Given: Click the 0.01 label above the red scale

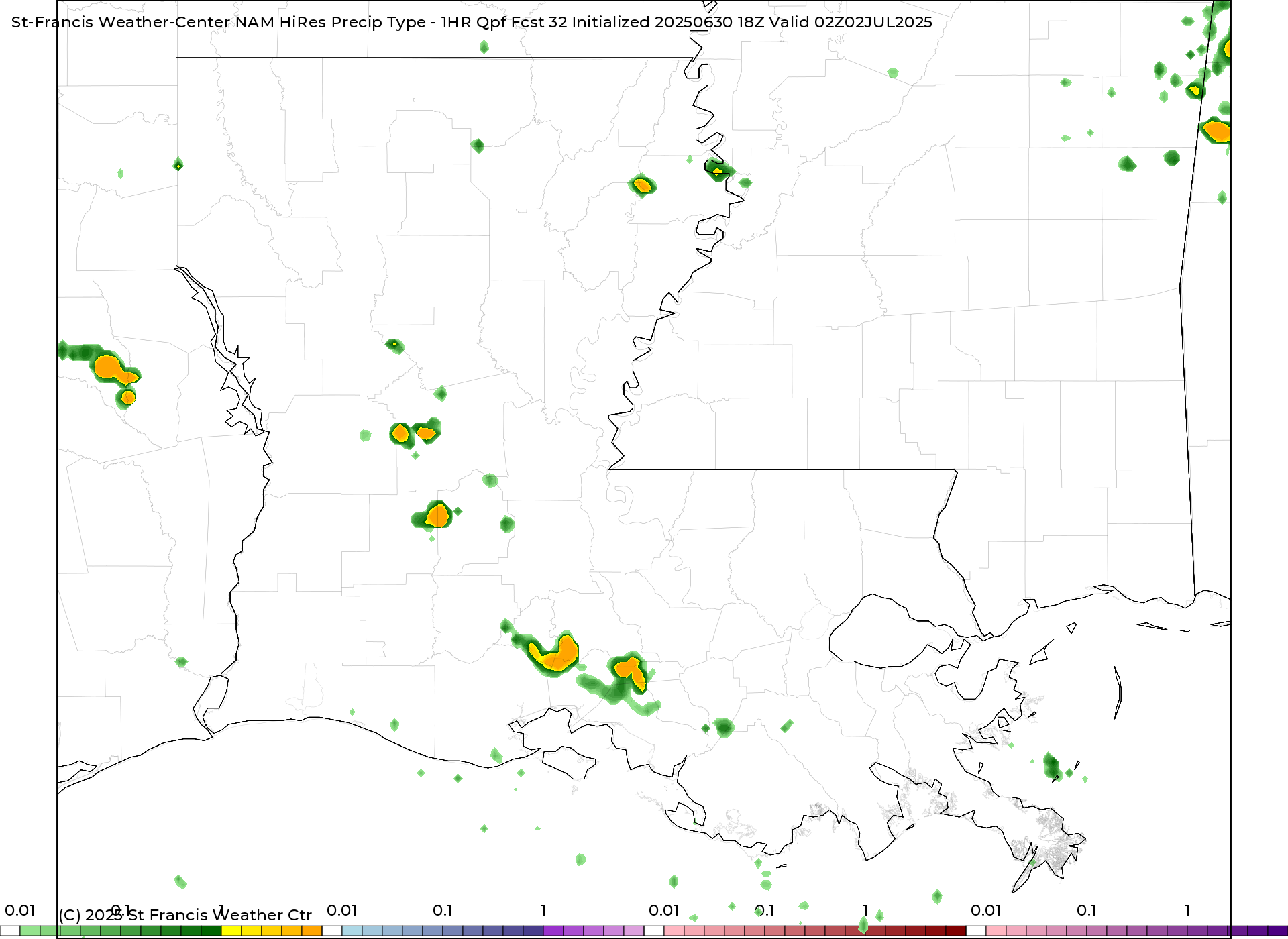Looking at the screenshot, I should tap(664, 911).
